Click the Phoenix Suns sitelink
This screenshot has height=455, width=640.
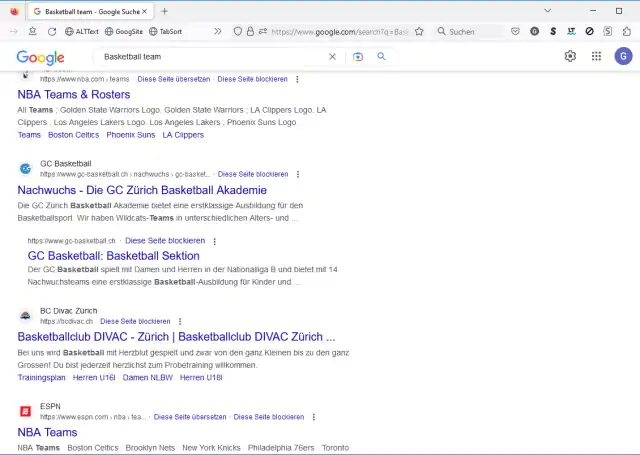(130, 135)
